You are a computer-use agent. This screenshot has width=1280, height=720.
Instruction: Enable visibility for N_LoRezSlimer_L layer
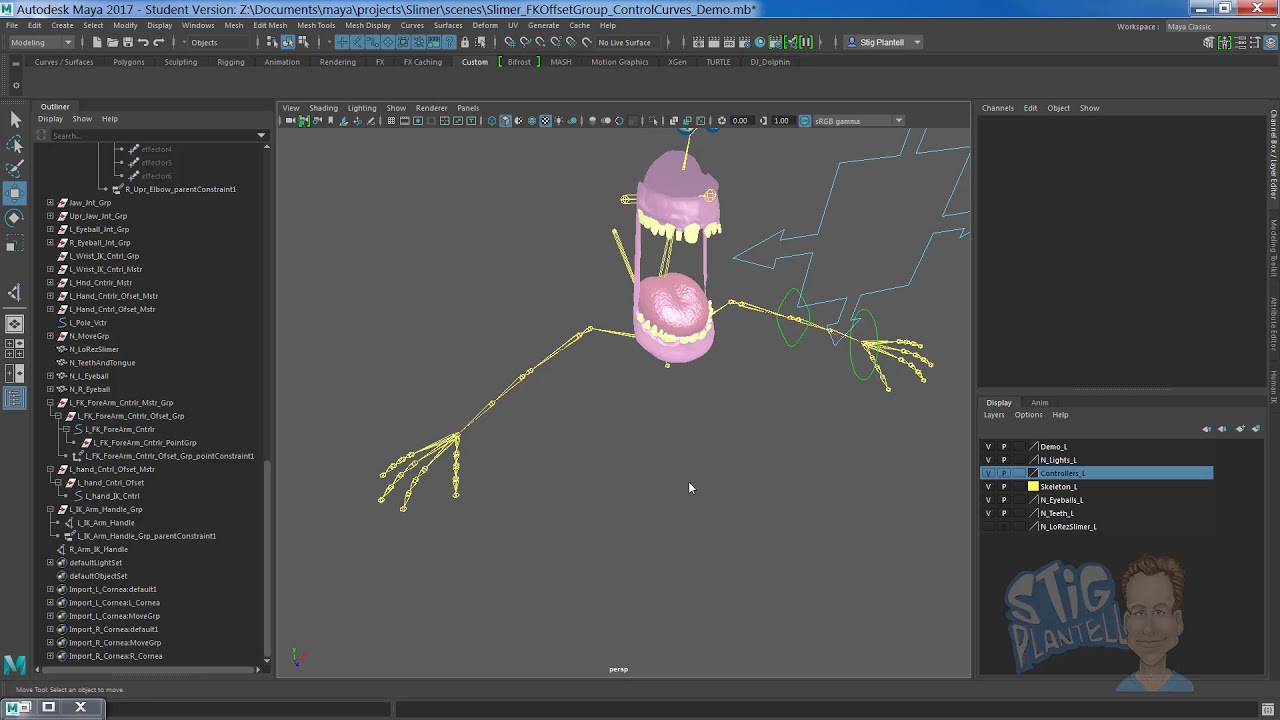[x=988, y=527]
